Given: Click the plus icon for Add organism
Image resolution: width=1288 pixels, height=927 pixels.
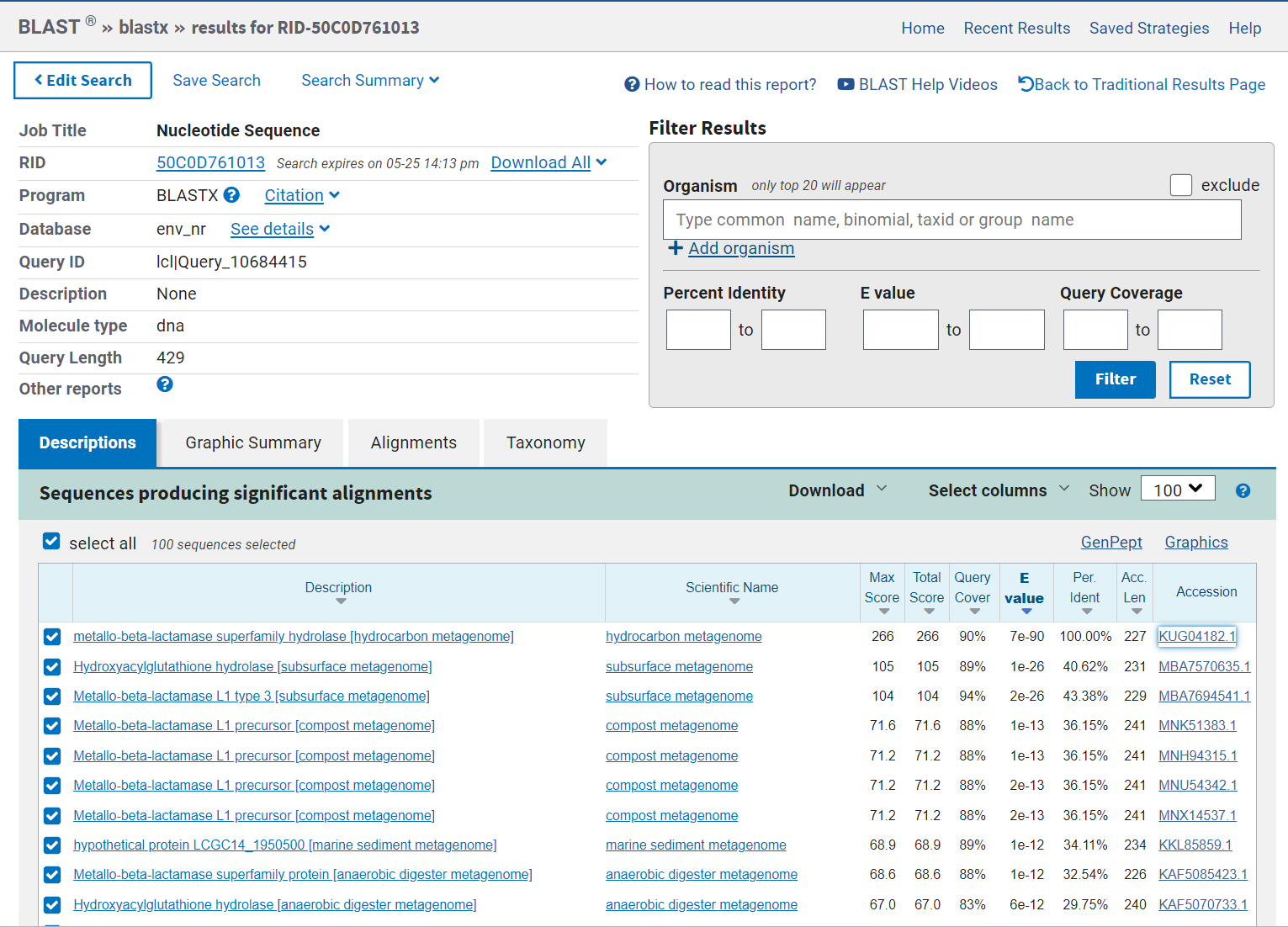Looking at the screenshot, I should click(x=675, y=248).
